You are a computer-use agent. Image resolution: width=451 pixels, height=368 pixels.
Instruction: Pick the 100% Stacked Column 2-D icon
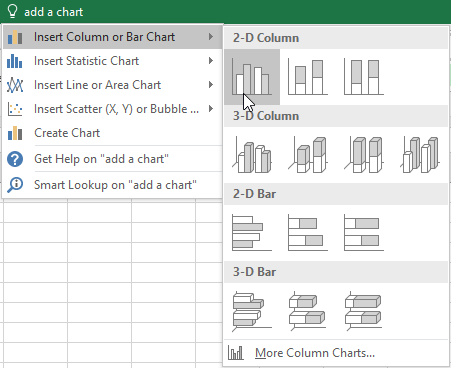click(364, 77)
